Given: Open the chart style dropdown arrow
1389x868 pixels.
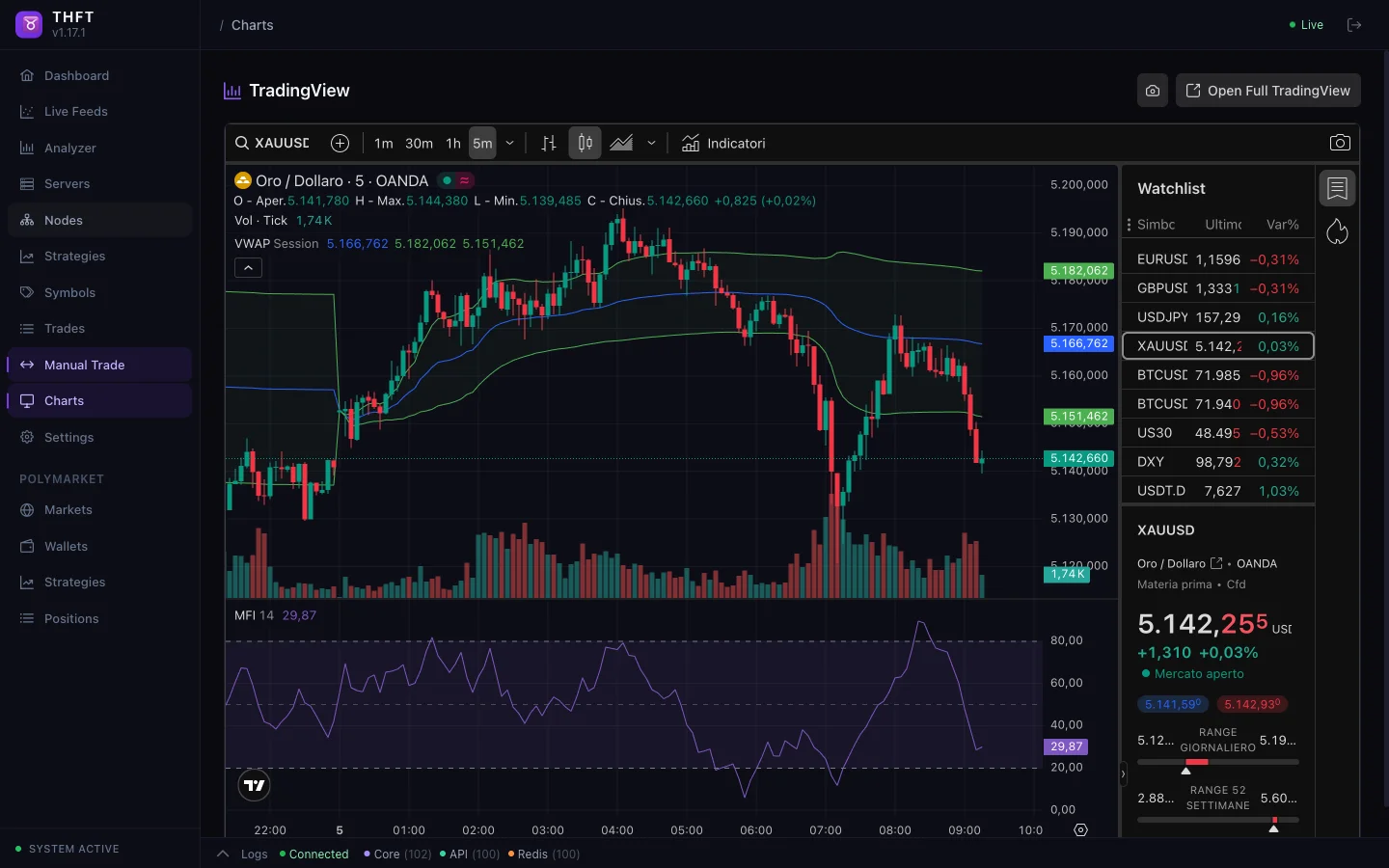Looking at the screenshot, I should pos(652,143).
